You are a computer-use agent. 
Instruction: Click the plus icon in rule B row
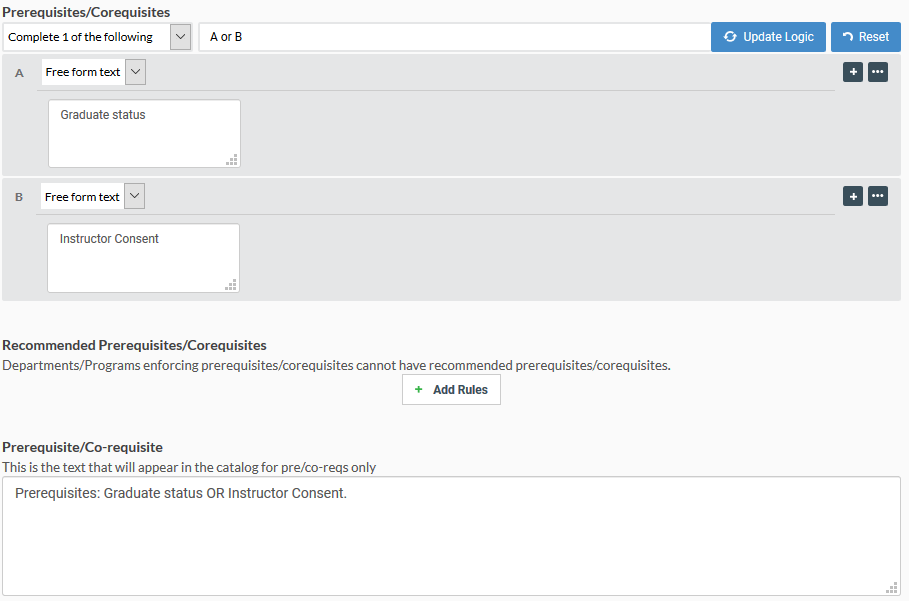pos(853,196)
